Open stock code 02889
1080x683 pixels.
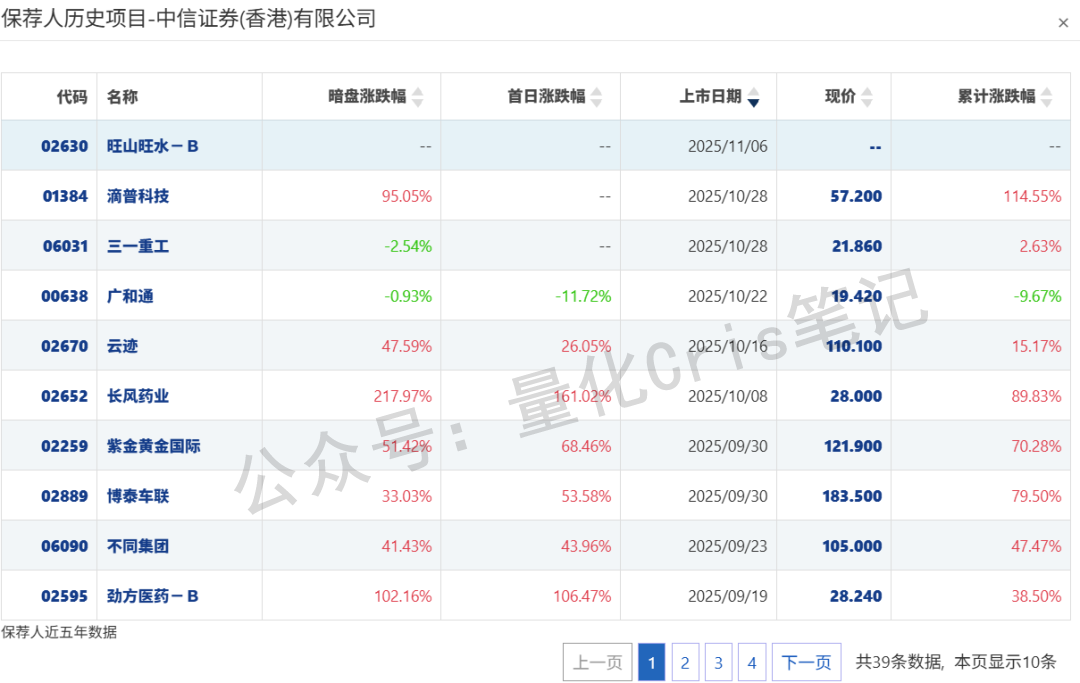pos(65,496)
